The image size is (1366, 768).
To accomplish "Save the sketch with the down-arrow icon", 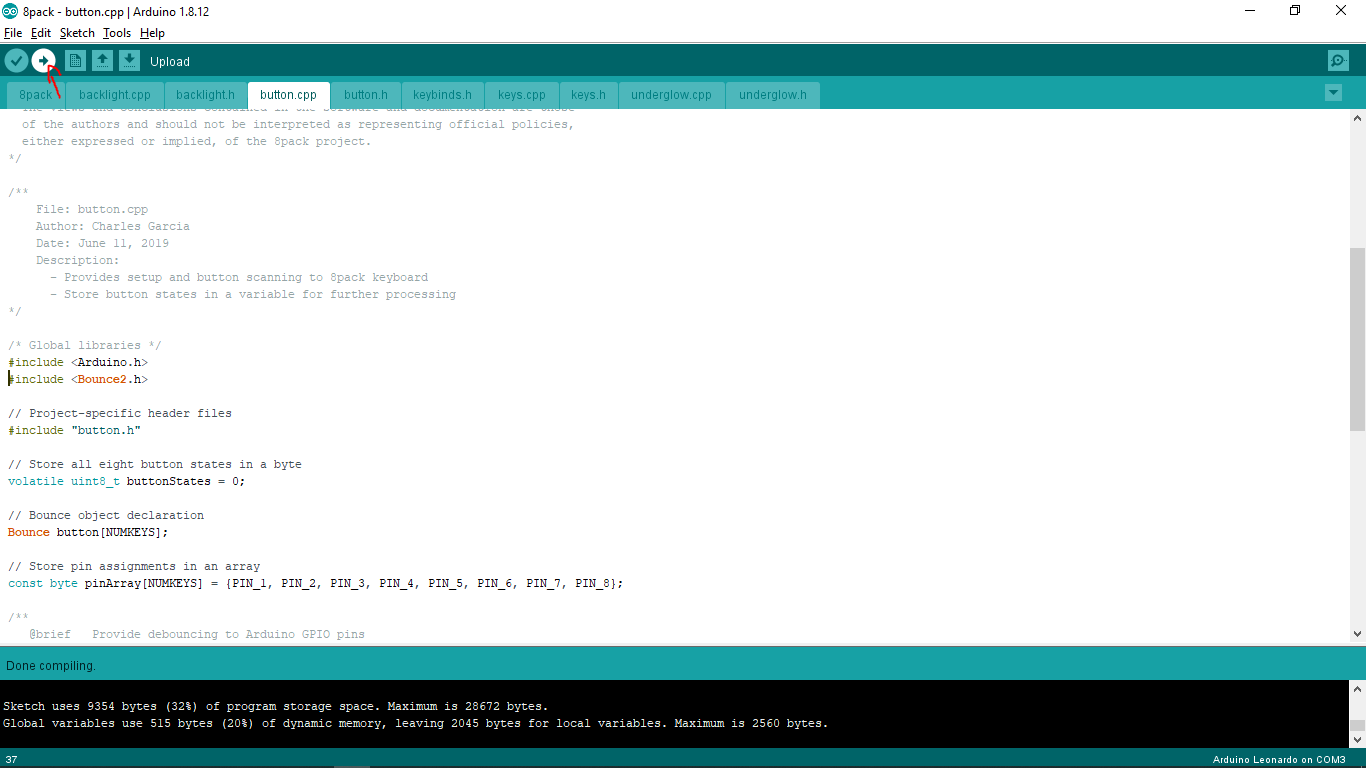I will coord(129,61).
